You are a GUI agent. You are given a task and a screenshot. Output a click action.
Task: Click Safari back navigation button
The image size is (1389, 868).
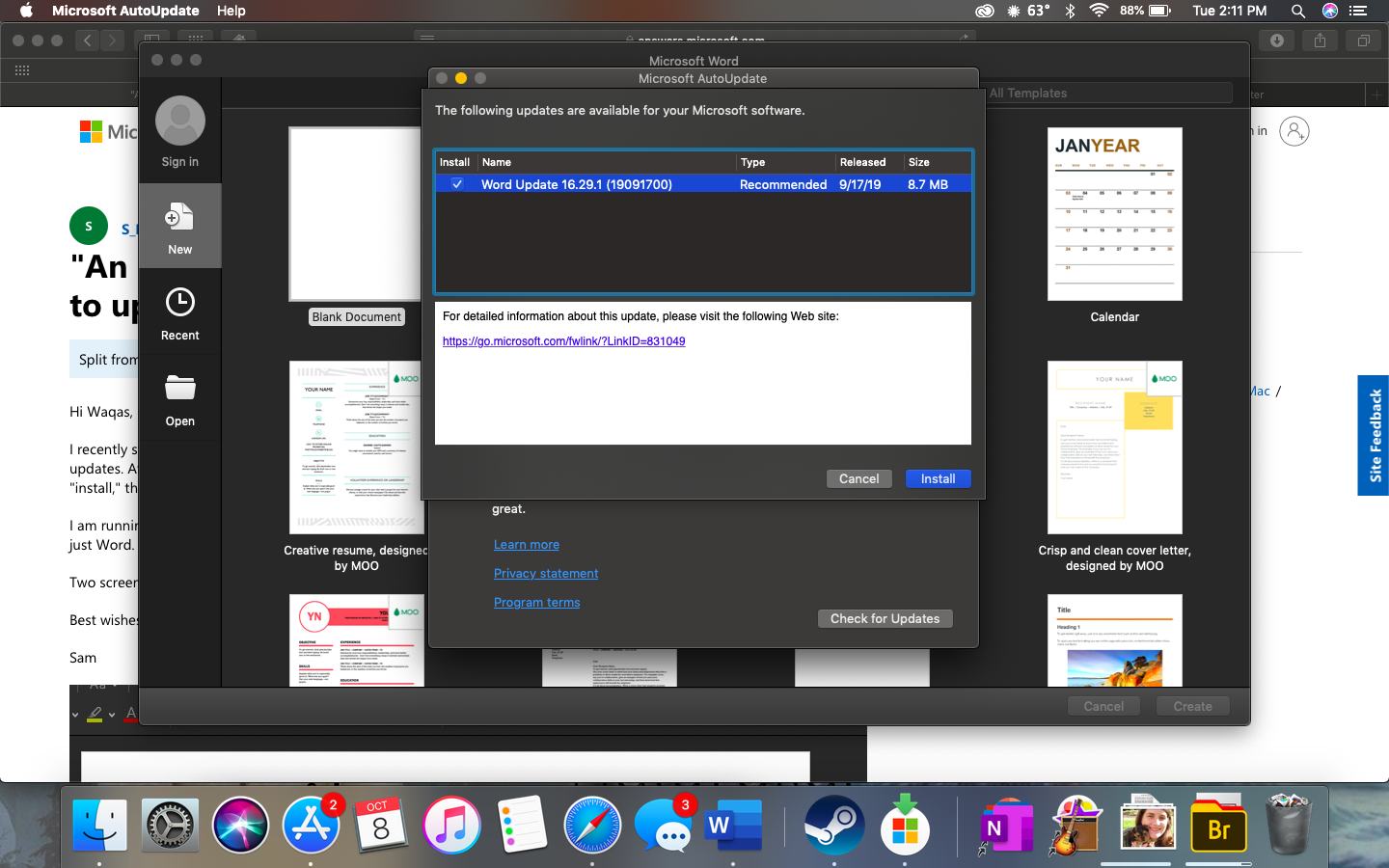pyautogui.click(x=88, y=41)
